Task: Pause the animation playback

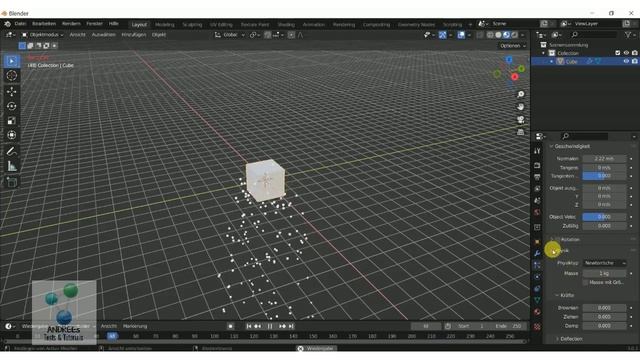Action: (x=270, y=327)
